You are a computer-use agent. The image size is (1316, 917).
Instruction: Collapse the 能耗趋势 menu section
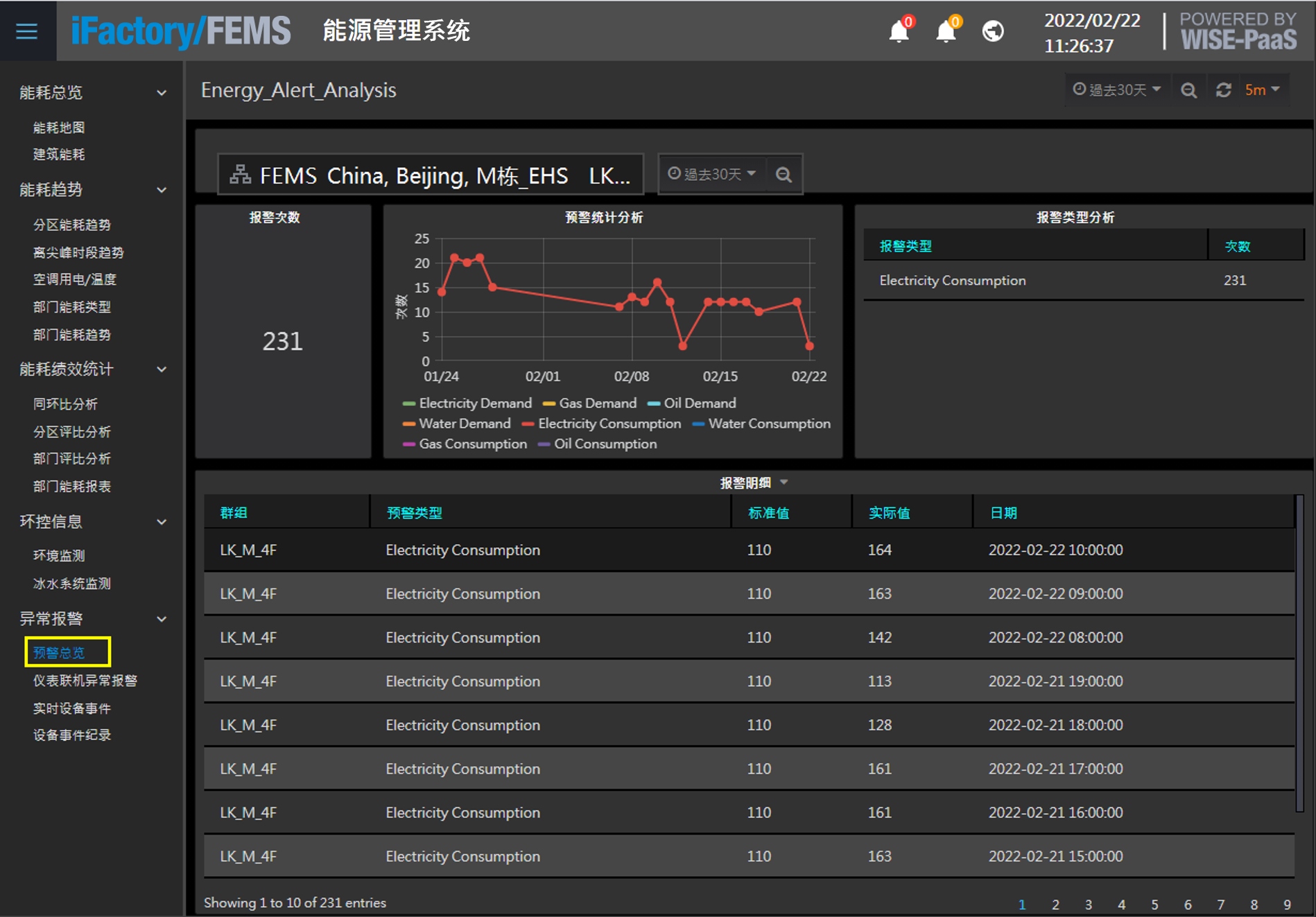click(162, 190)
